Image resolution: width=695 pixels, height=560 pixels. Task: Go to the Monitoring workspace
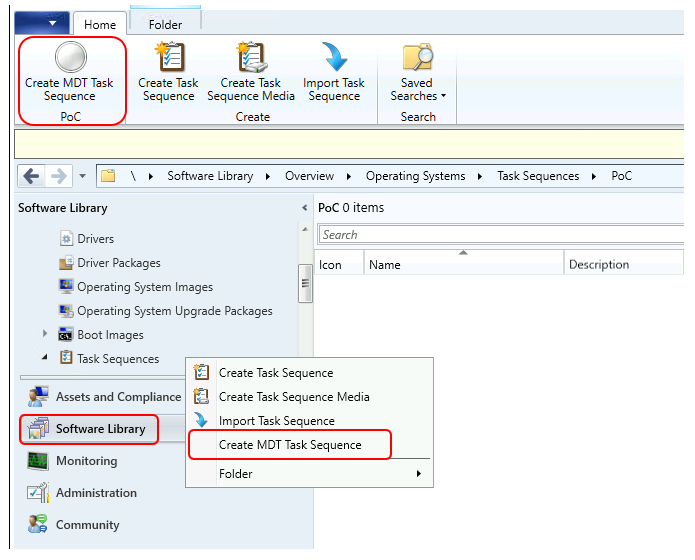coord(86,461)
